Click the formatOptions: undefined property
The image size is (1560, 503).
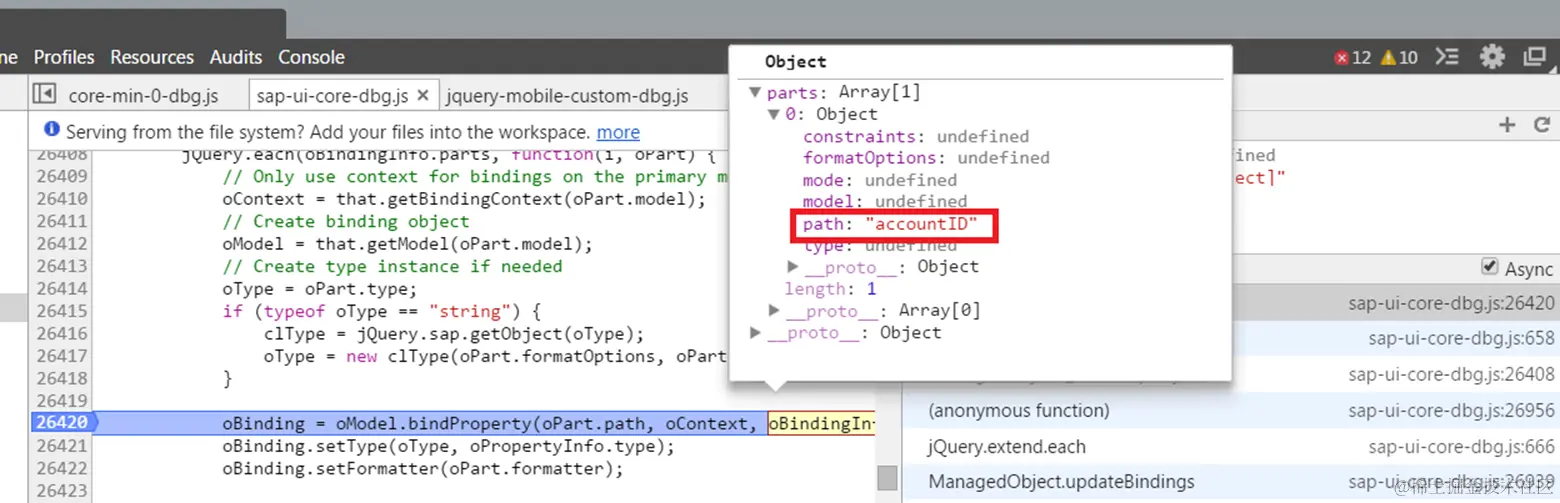point(926,158)
